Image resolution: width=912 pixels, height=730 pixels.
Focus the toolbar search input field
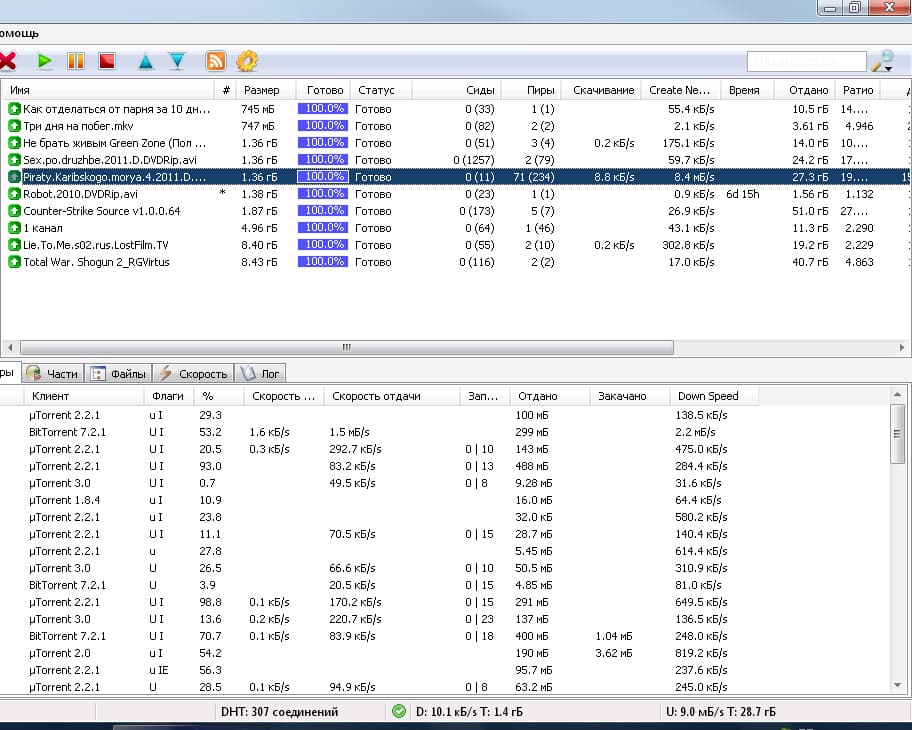pos(807,61)
